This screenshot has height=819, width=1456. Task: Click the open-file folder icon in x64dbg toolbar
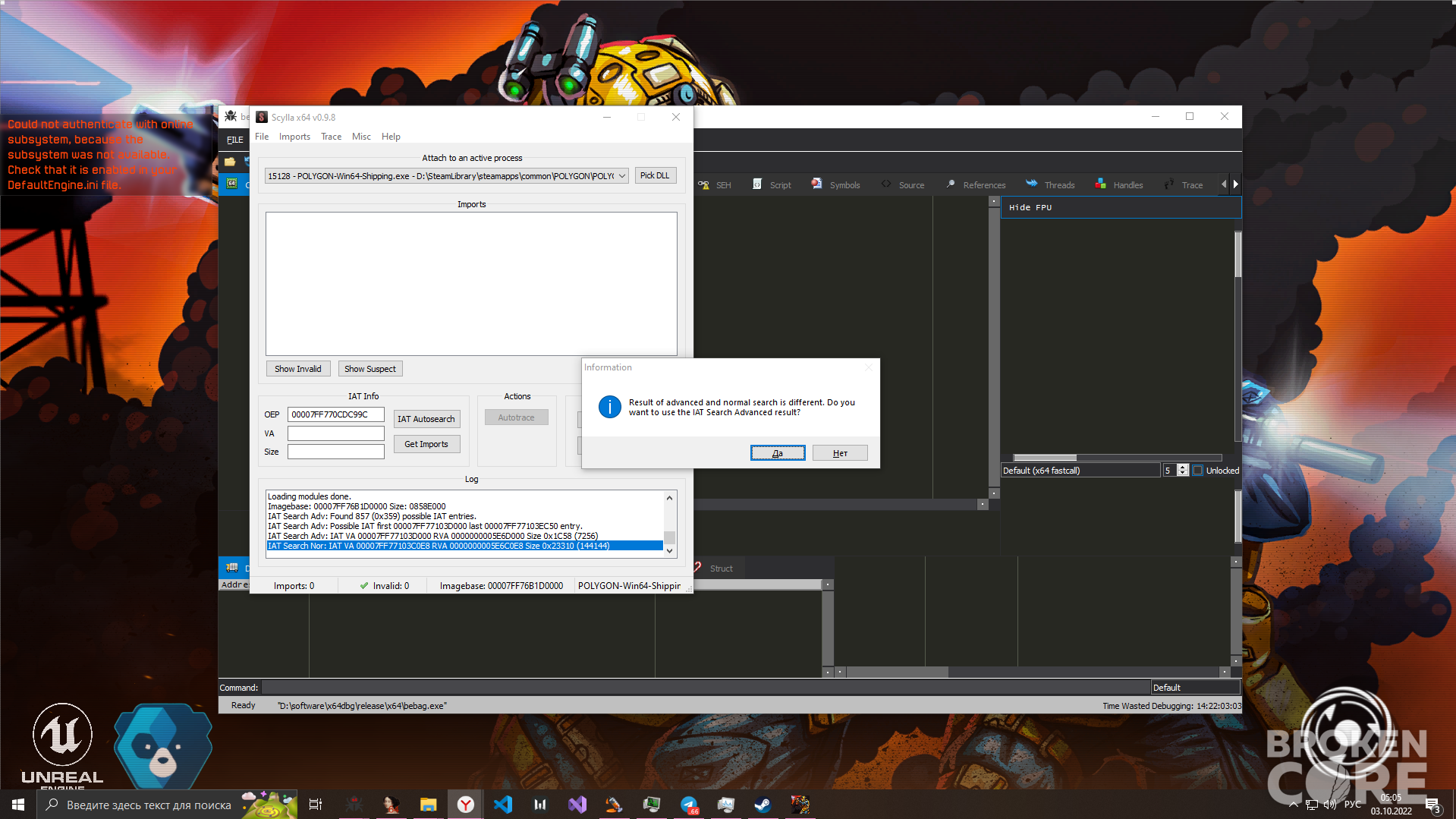pos(230,162)
